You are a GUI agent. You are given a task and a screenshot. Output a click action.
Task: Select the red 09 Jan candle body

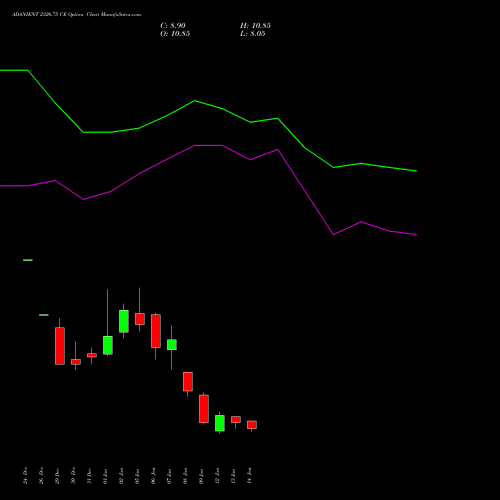204,409
